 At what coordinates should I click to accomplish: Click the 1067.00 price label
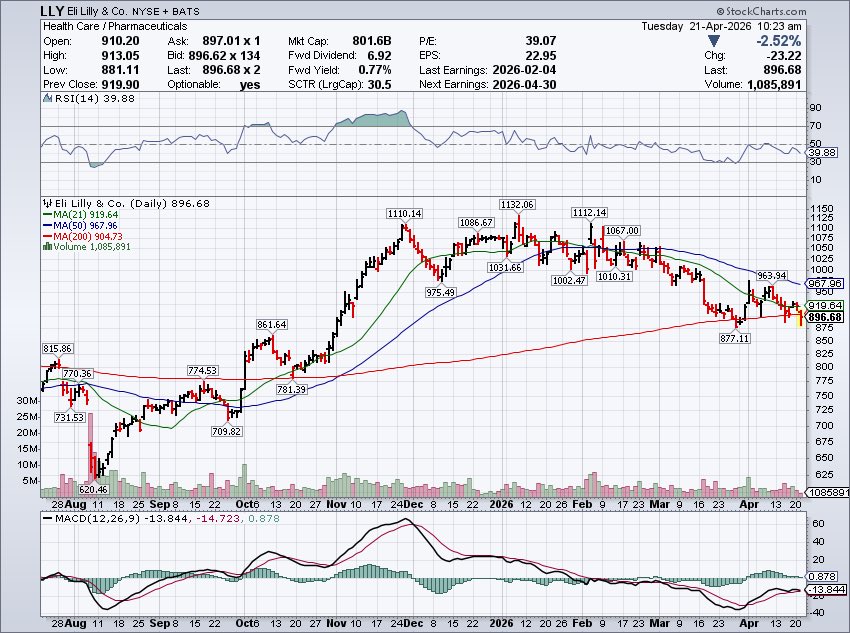(622, 230)
